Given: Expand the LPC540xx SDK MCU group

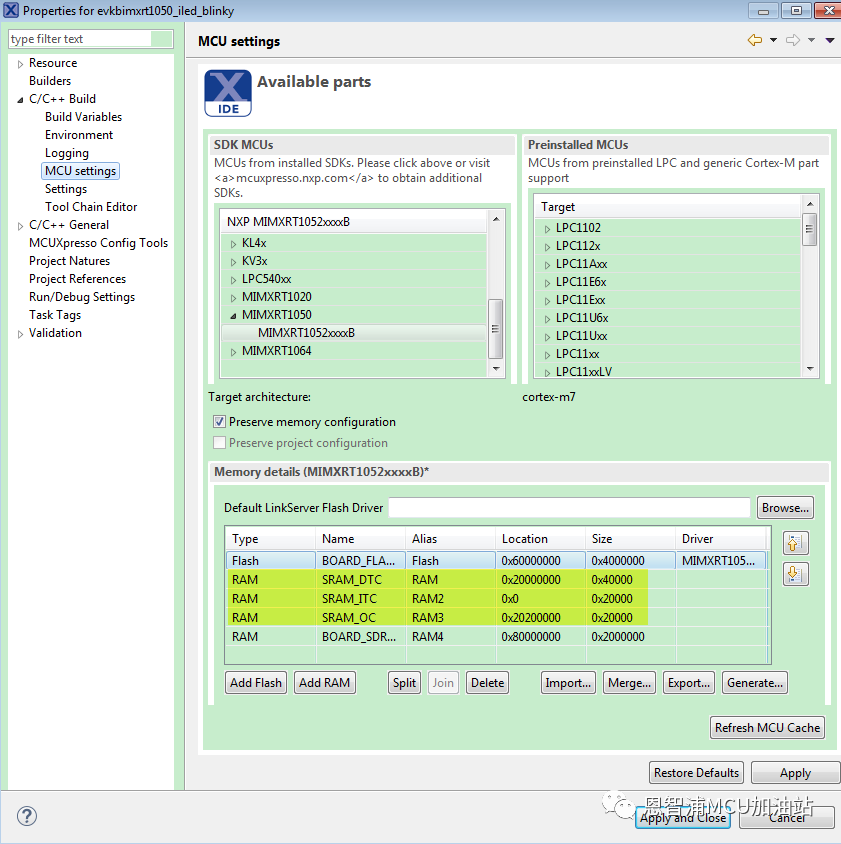Looking at the screenshot, I should [233, 280].
